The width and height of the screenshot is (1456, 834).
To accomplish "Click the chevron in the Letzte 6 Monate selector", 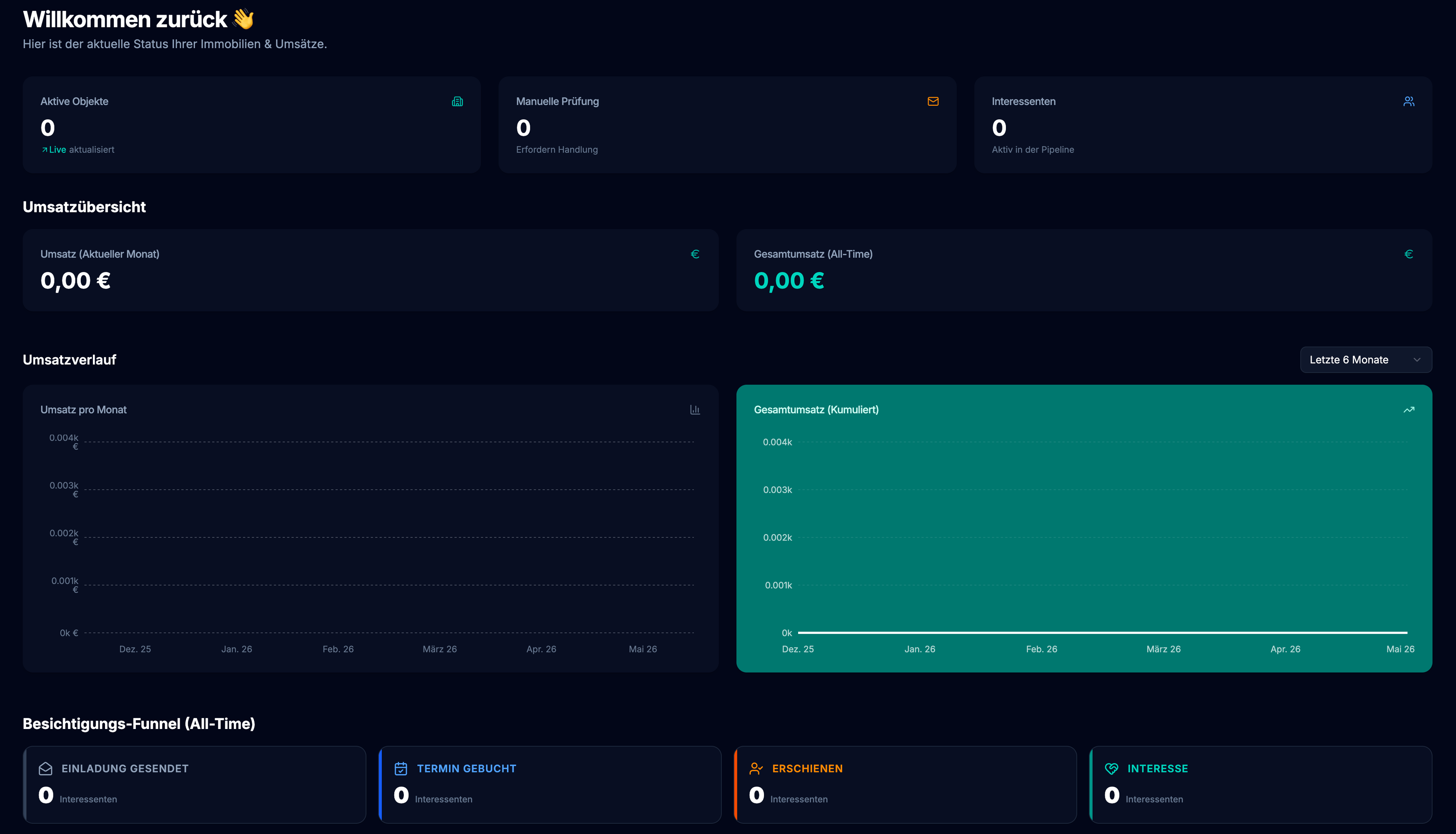I will tap(1417, 360).
